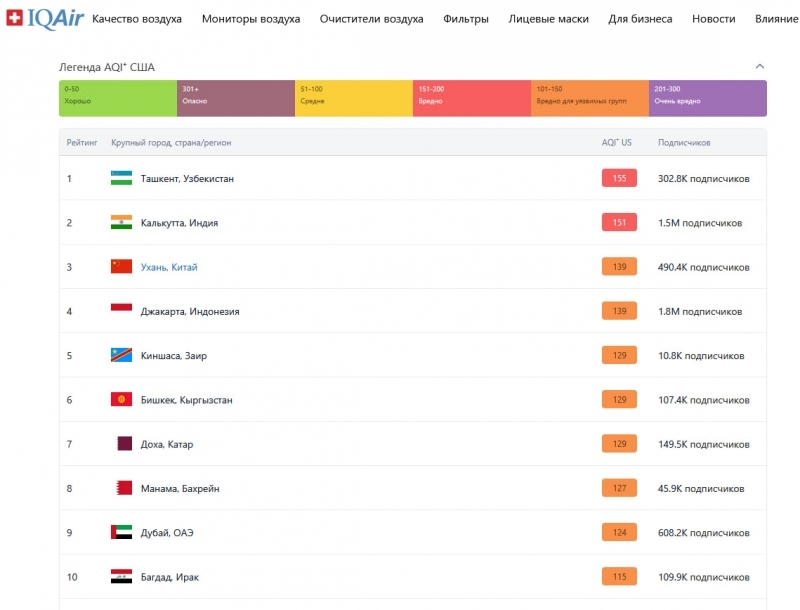The width and height of the screenshot is (800, 610).
Task: Go to the «Новости» section
Action: pos(713,19)
